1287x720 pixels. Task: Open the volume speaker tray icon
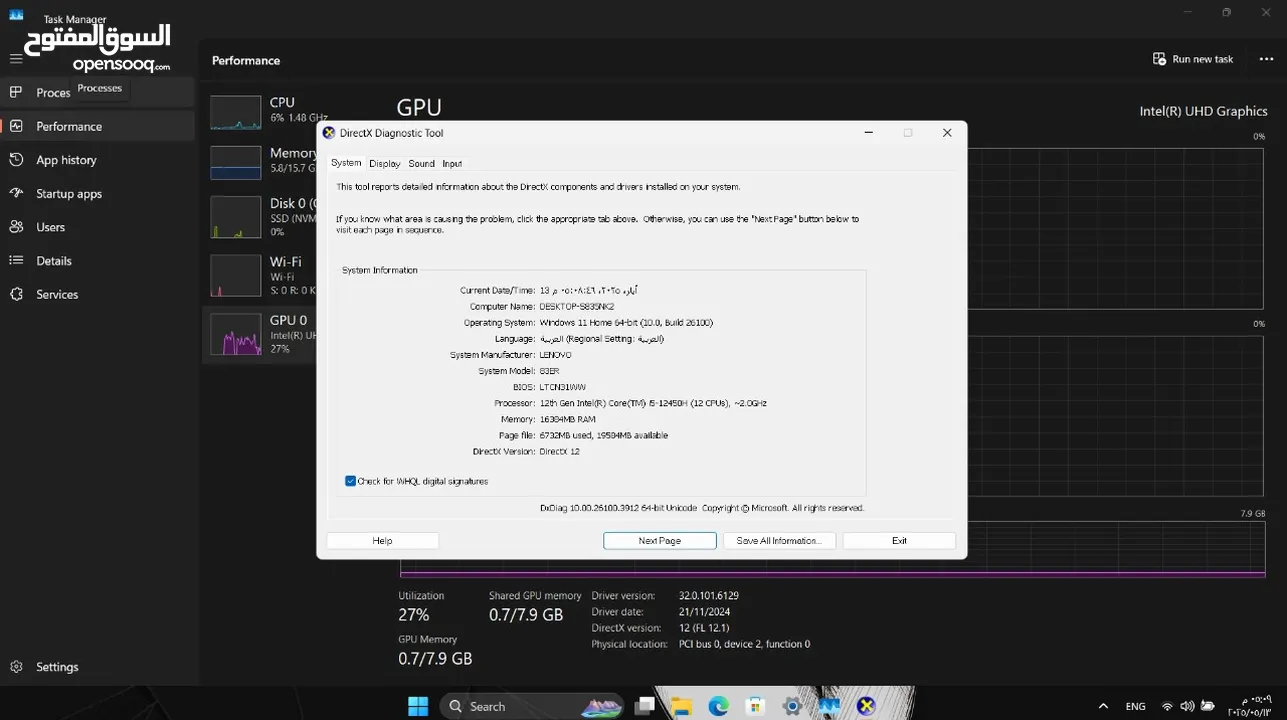pos(1187,706)
